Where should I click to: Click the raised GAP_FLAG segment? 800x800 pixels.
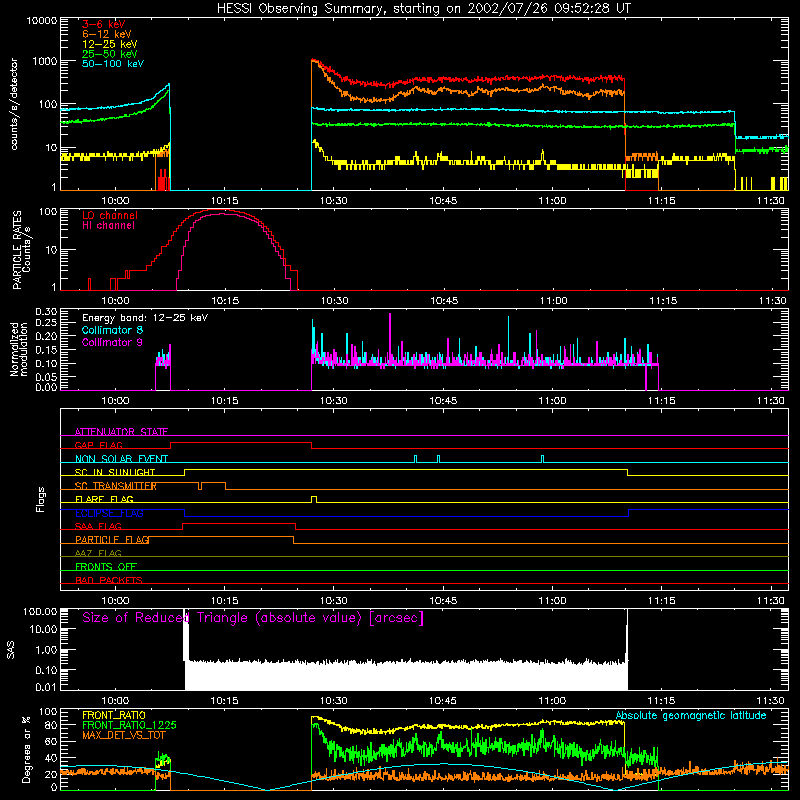click(241, 443)
